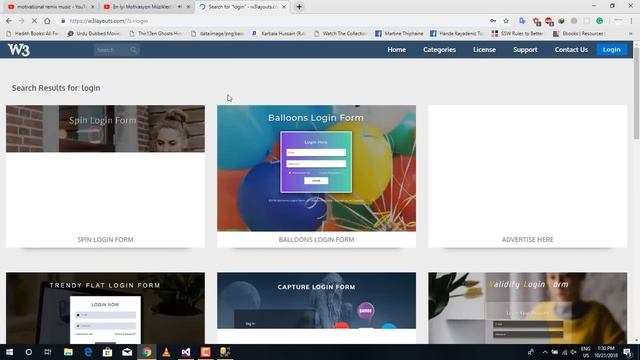Screen dimensions: 640x360
Task: Switch to motivational remix music YouTube tab
Action: pos(51,7)
